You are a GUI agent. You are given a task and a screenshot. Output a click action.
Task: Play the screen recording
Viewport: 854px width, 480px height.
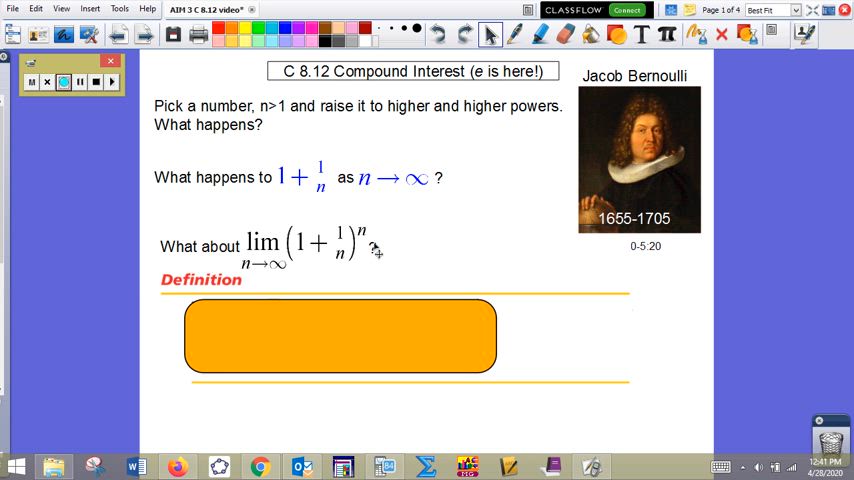112,82
